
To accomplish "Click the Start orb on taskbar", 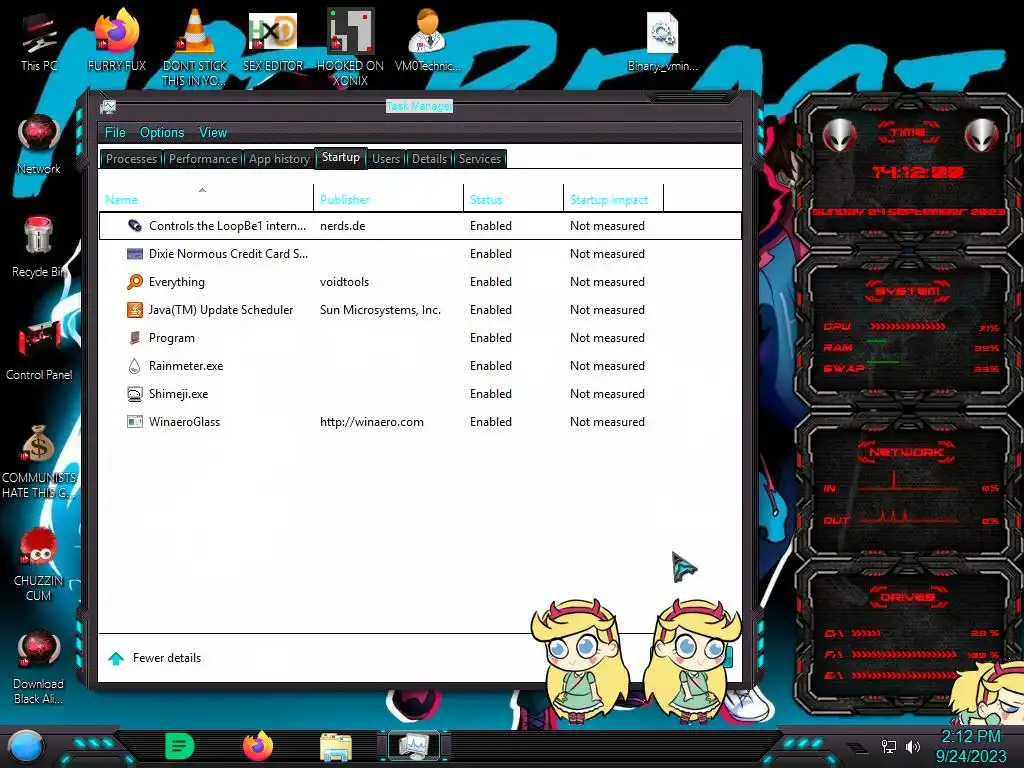I will point(26,747).
